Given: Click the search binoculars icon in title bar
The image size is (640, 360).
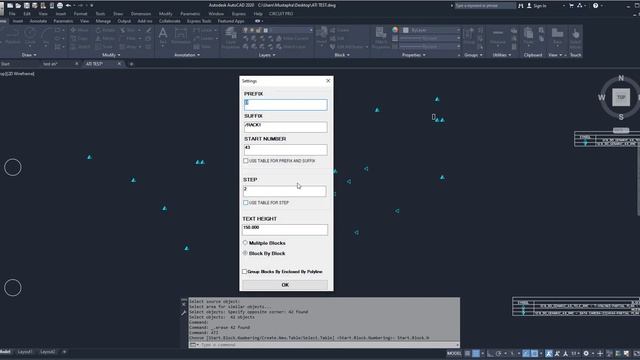Looking at the screenshot, I should (520, 6).
